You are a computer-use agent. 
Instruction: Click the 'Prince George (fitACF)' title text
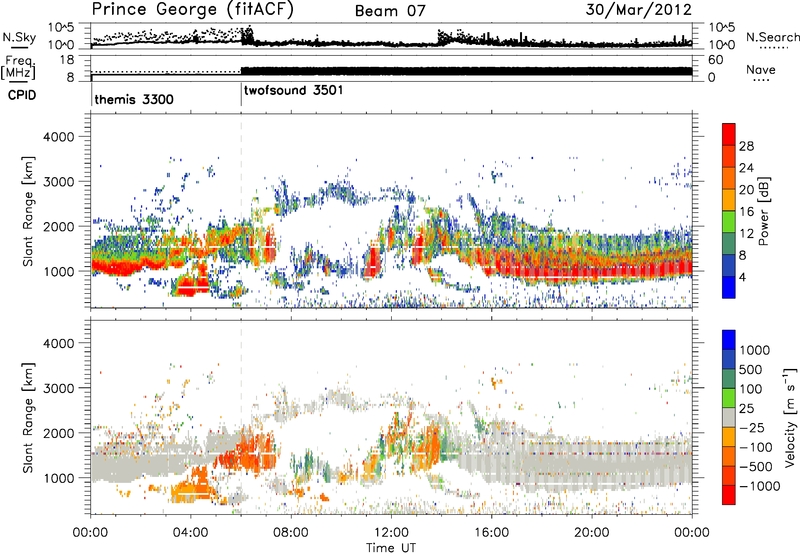coord(192,9)
